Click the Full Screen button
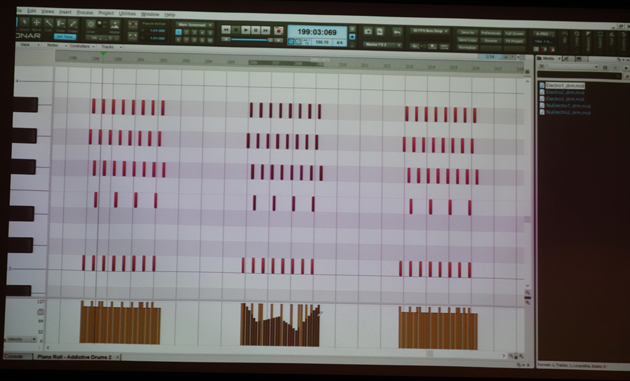The height and width of the screenshot is (381, 630). (x=514, y=34)
